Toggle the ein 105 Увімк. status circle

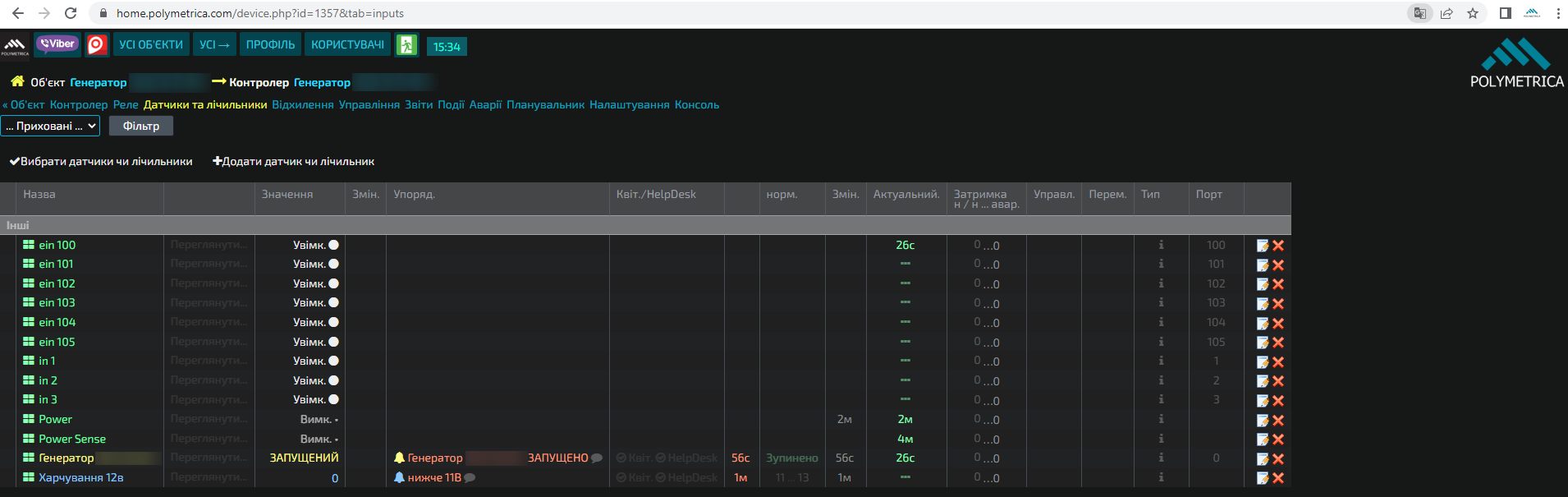point(333,342)
